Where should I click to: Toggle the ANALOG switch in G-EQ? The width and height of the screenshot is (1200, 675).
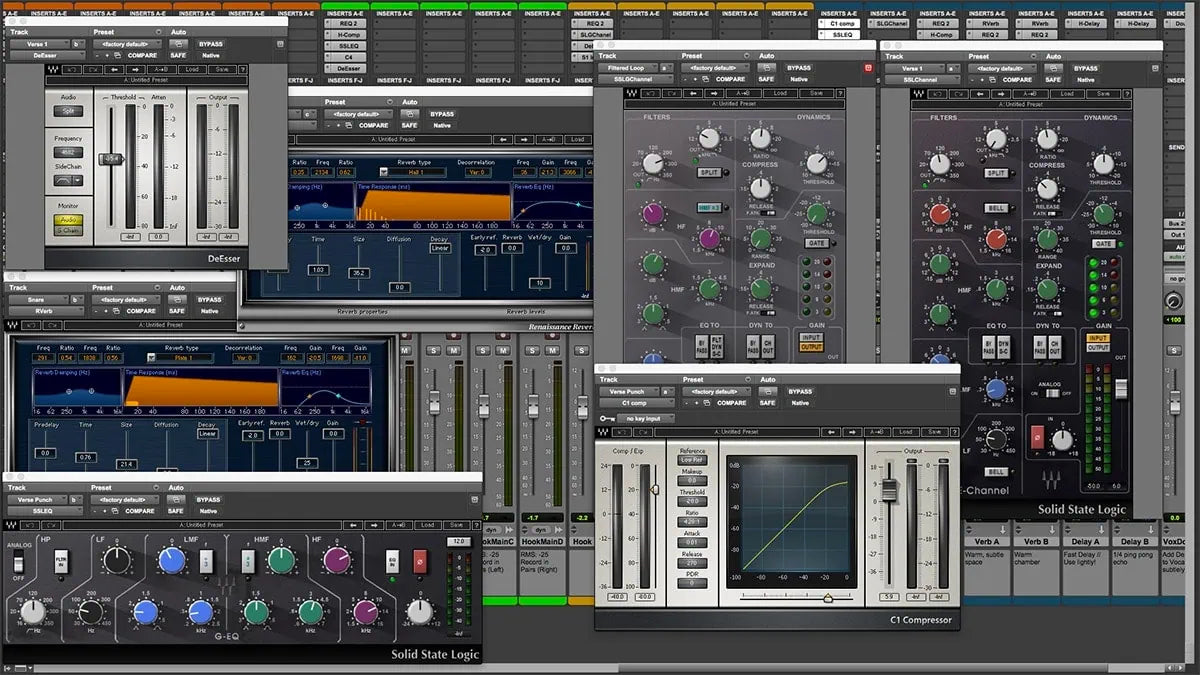click(18, 562)
